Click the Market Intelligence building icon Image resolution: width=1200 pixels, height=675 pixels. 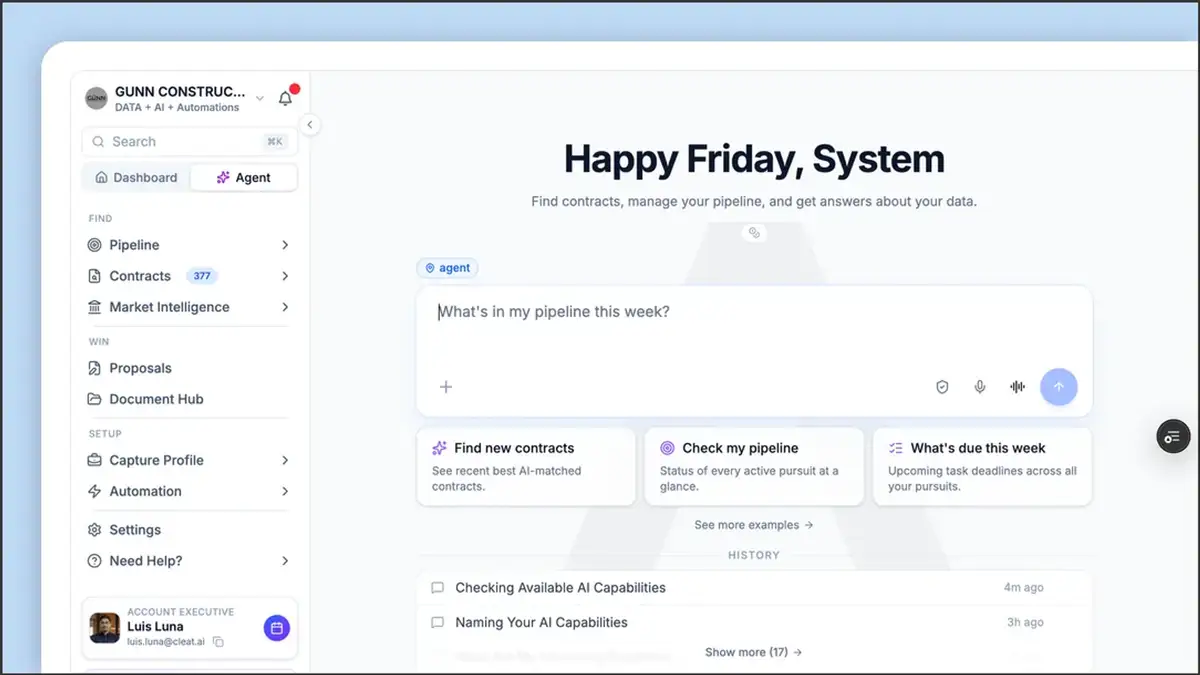click(95, 307)
